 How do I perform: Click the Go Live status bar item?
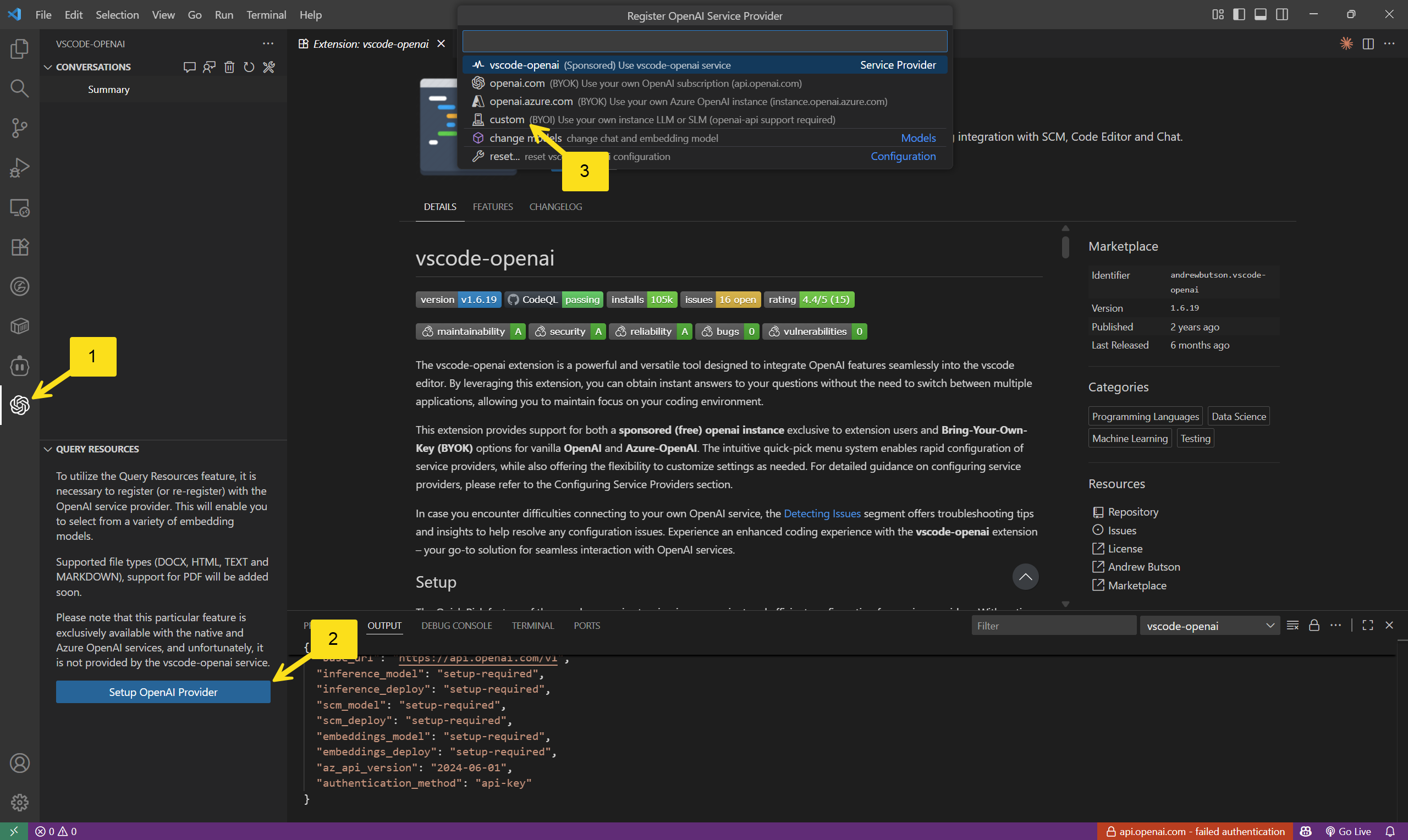coord(1348,831)
